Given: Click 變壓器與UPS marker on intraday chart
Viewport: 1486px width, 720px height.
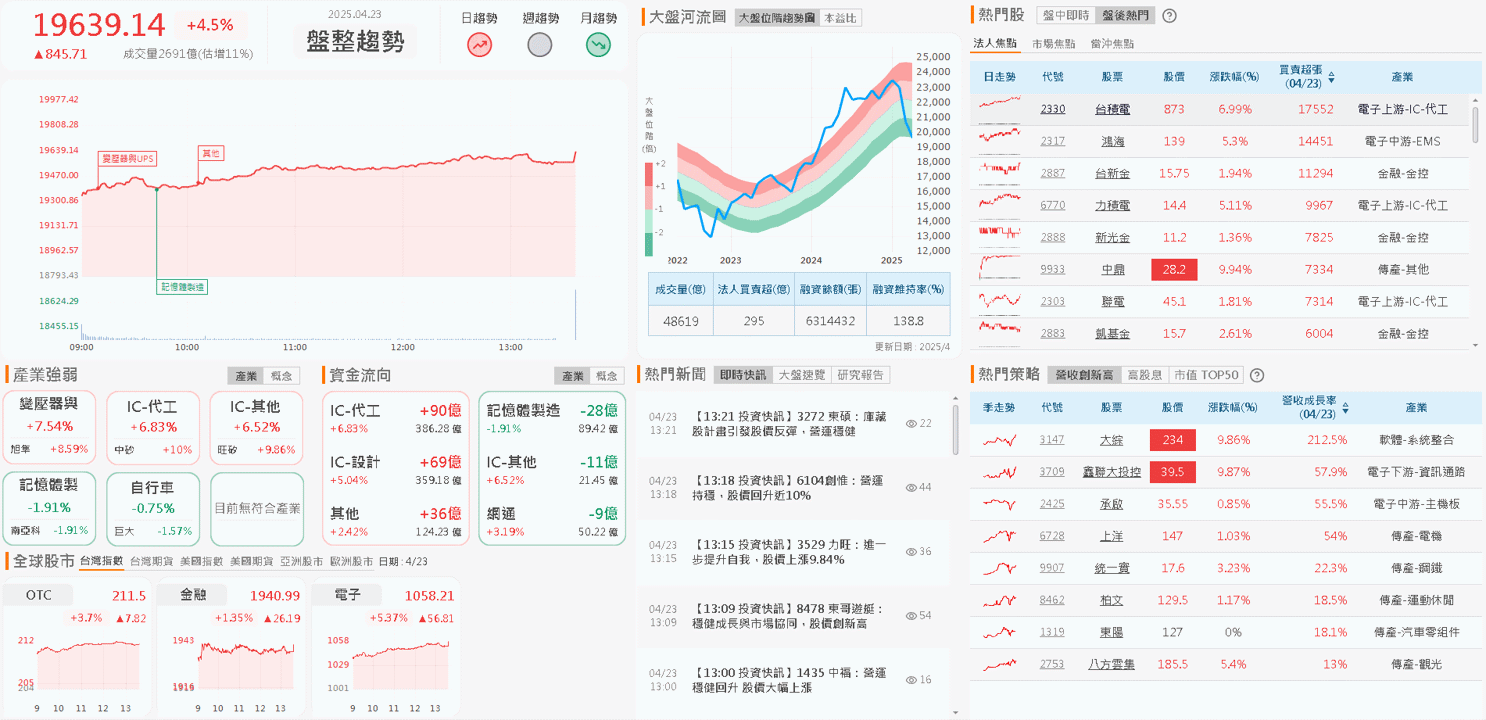Looking at the screenshot, I should pyautogui.click(x=128, y=159).
